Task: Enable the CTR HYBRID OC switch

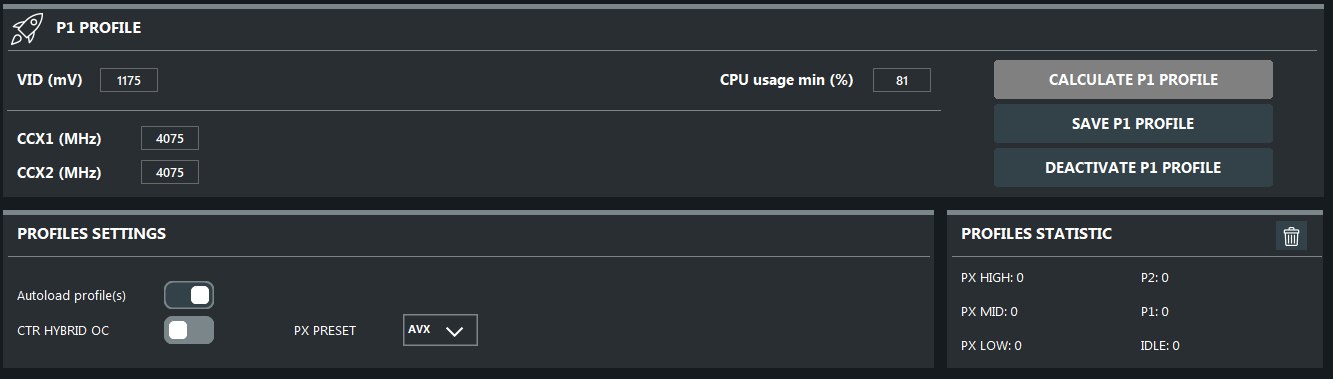Action: pos(189,330)
